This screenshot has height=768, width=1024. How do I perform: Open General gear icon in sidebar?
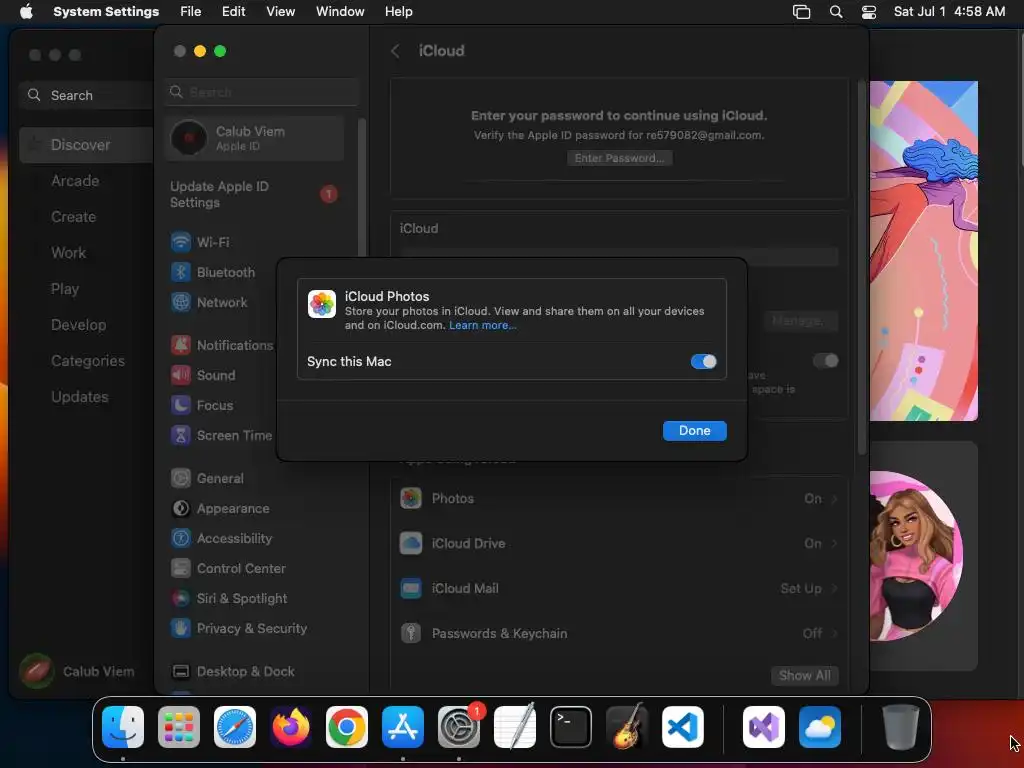tap(181, 479)
